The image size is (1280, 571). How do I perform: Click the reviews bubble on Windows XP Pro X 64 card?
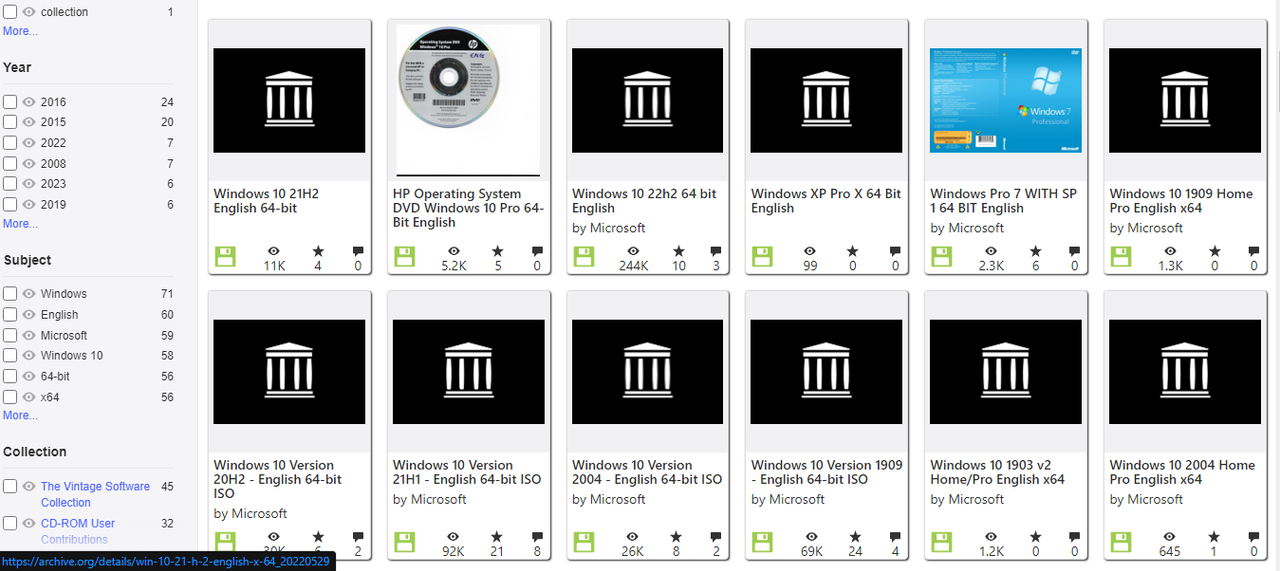point(894,252)
